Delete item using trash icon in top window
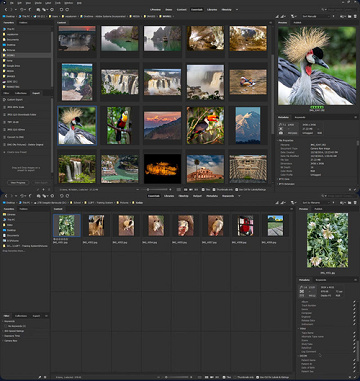 [355, 16]
